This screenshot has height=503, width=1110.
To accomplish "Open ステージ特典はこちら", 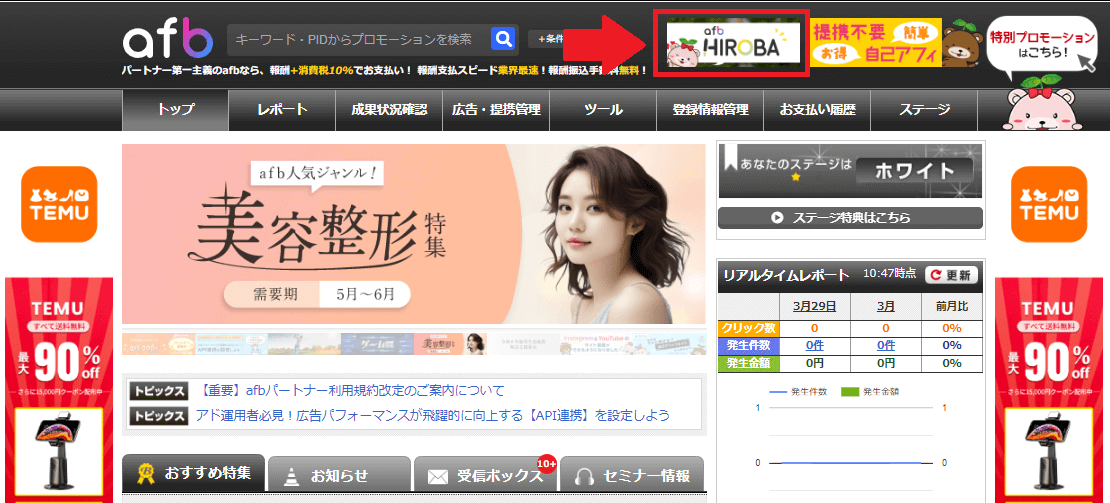I will coord(850,218).
